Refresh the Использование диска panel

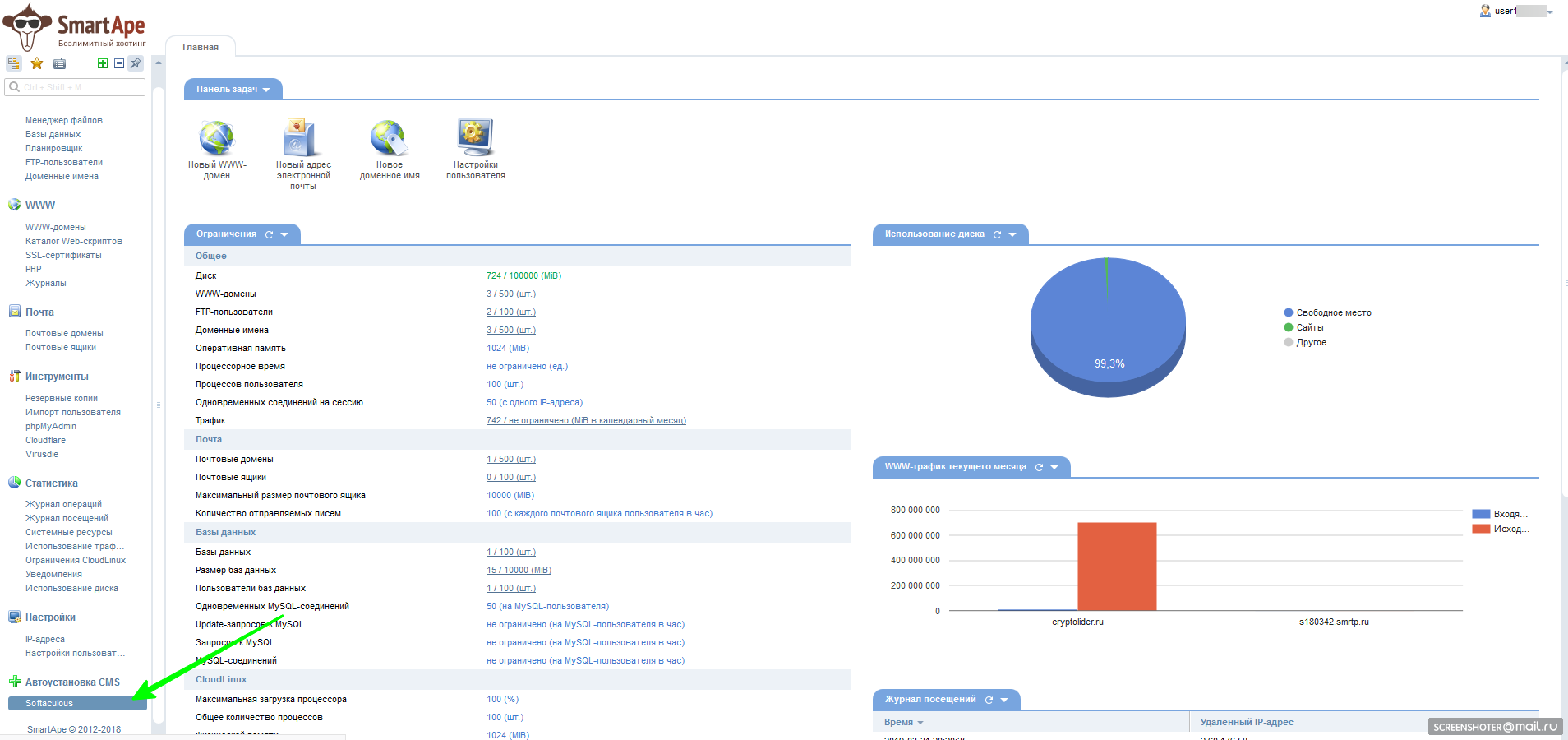997,234
